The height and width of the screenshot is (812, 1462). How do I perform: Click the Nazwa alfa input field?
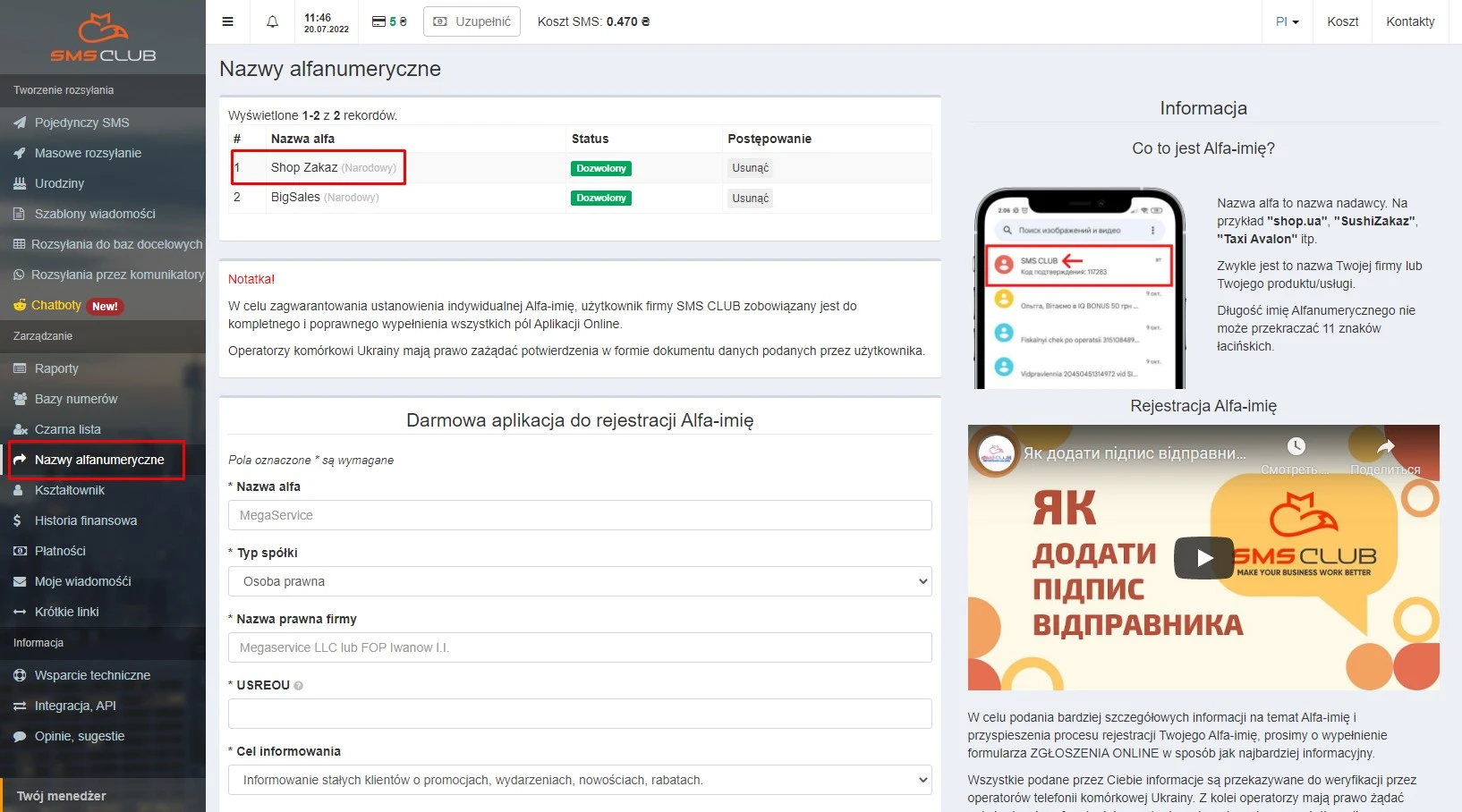pos(579,515)
